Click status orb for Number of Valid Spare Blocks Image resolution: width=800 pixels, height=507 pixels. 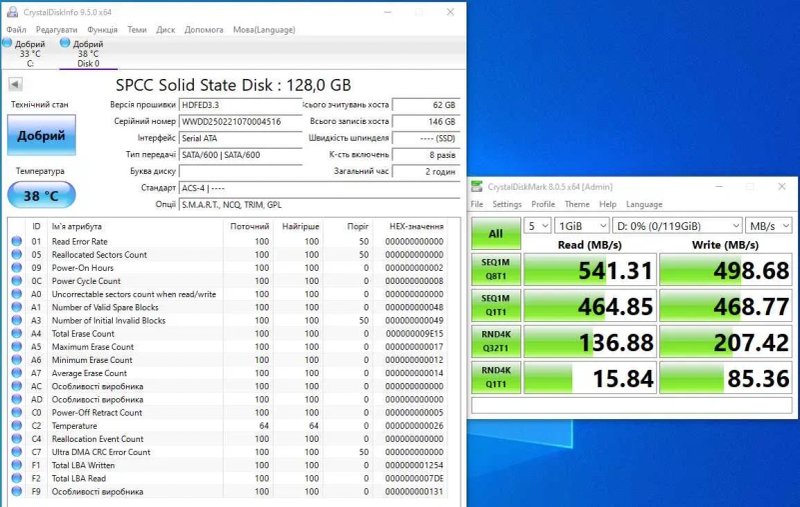16,307
